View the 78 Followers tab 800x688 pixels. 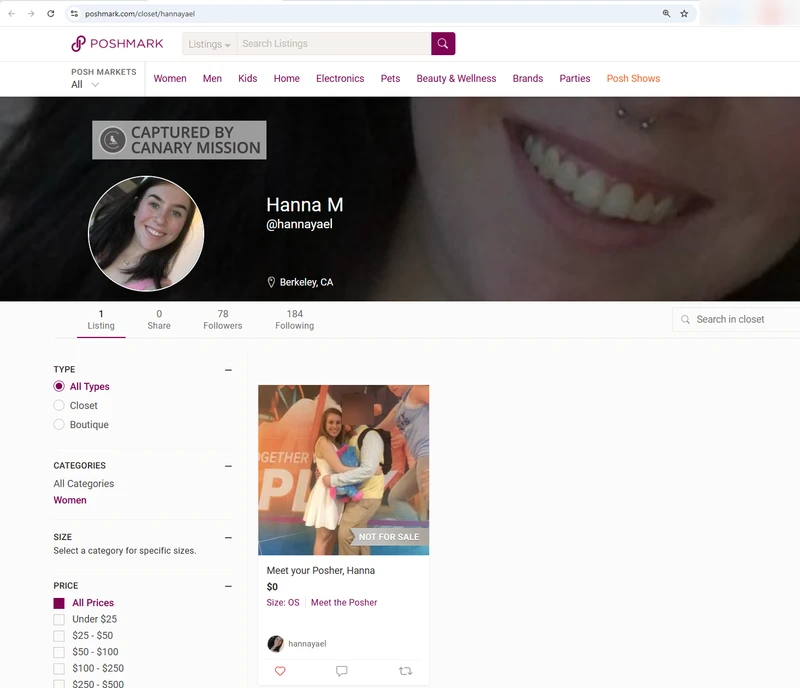[222, 320]
